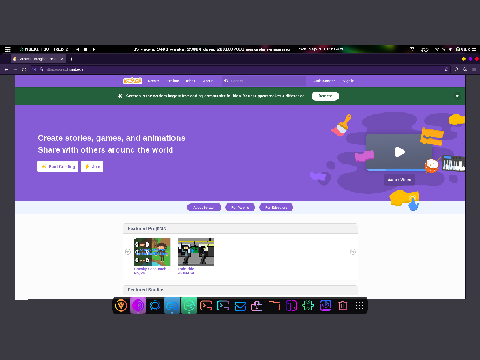Viewport: 480px width, 360px height.
Task: Open the second featured project thumbnail
Action: tap(196, 252)
